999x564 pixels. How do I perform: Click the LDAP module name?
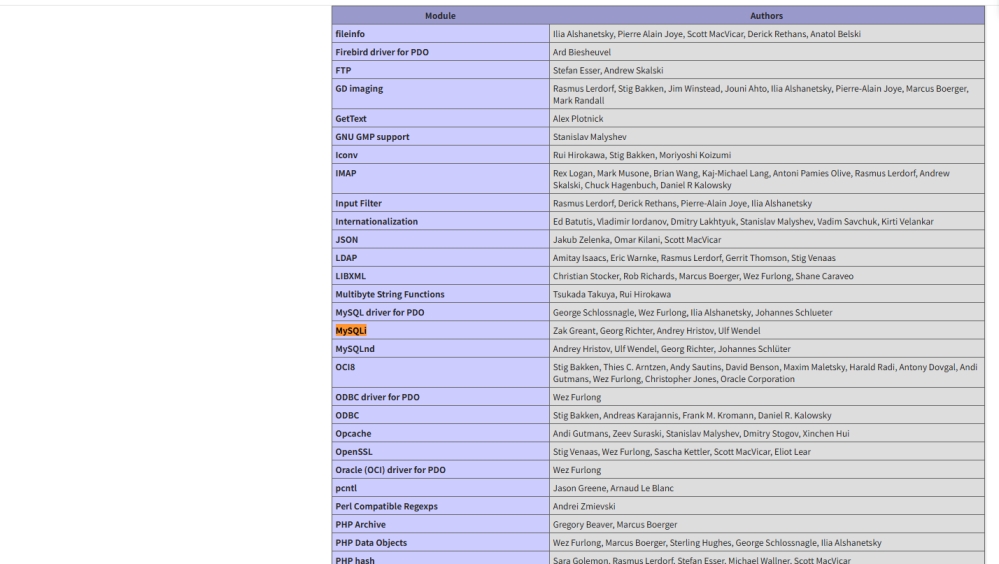pyautogui.click(x=346, y=257)
